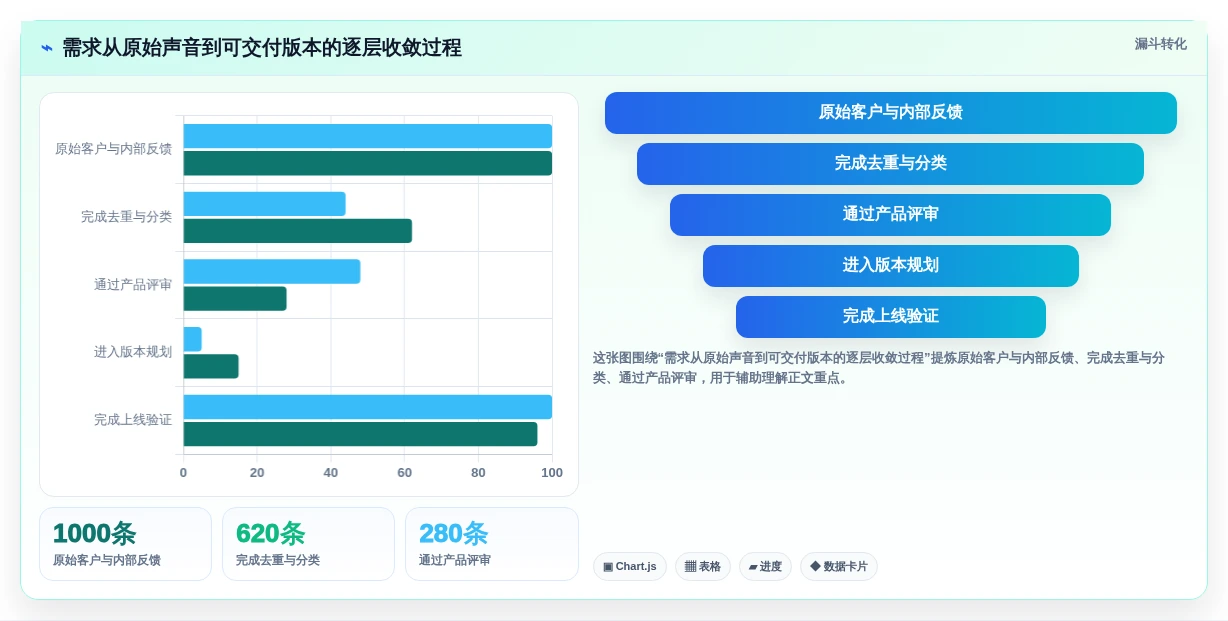
Task: Click the dark teal bar for 原始客户与内部反馈
Action: pos(367,163)
